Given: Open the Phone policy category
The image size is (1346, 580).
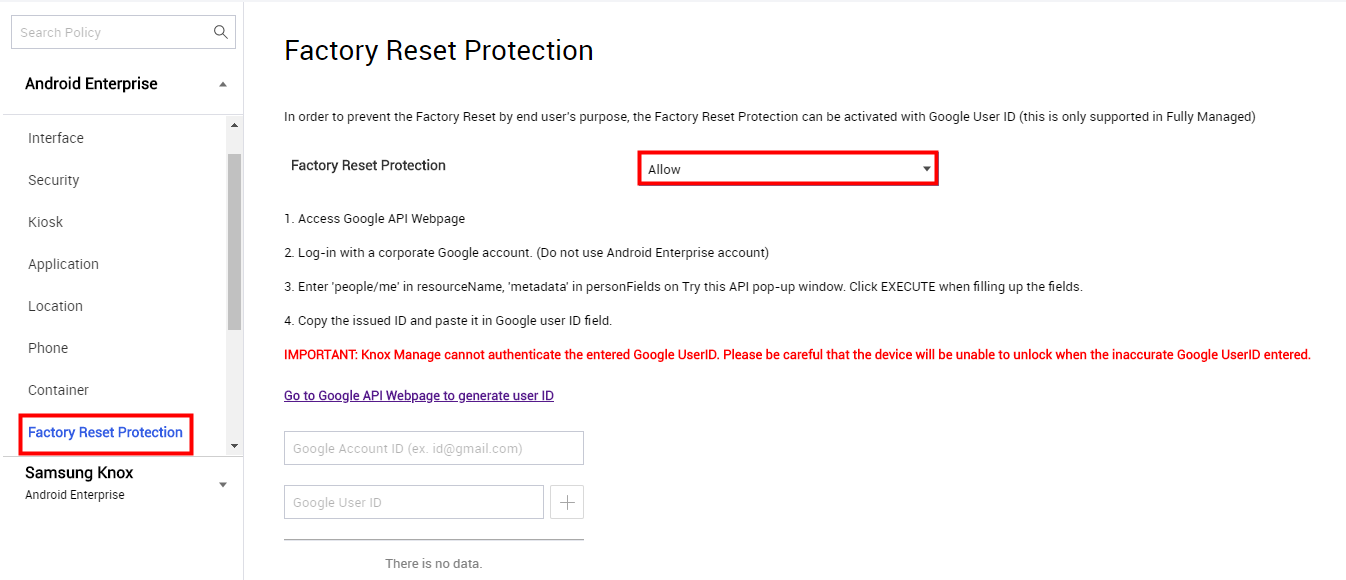Looking at the screenshot, I should [x=48, y=348].
